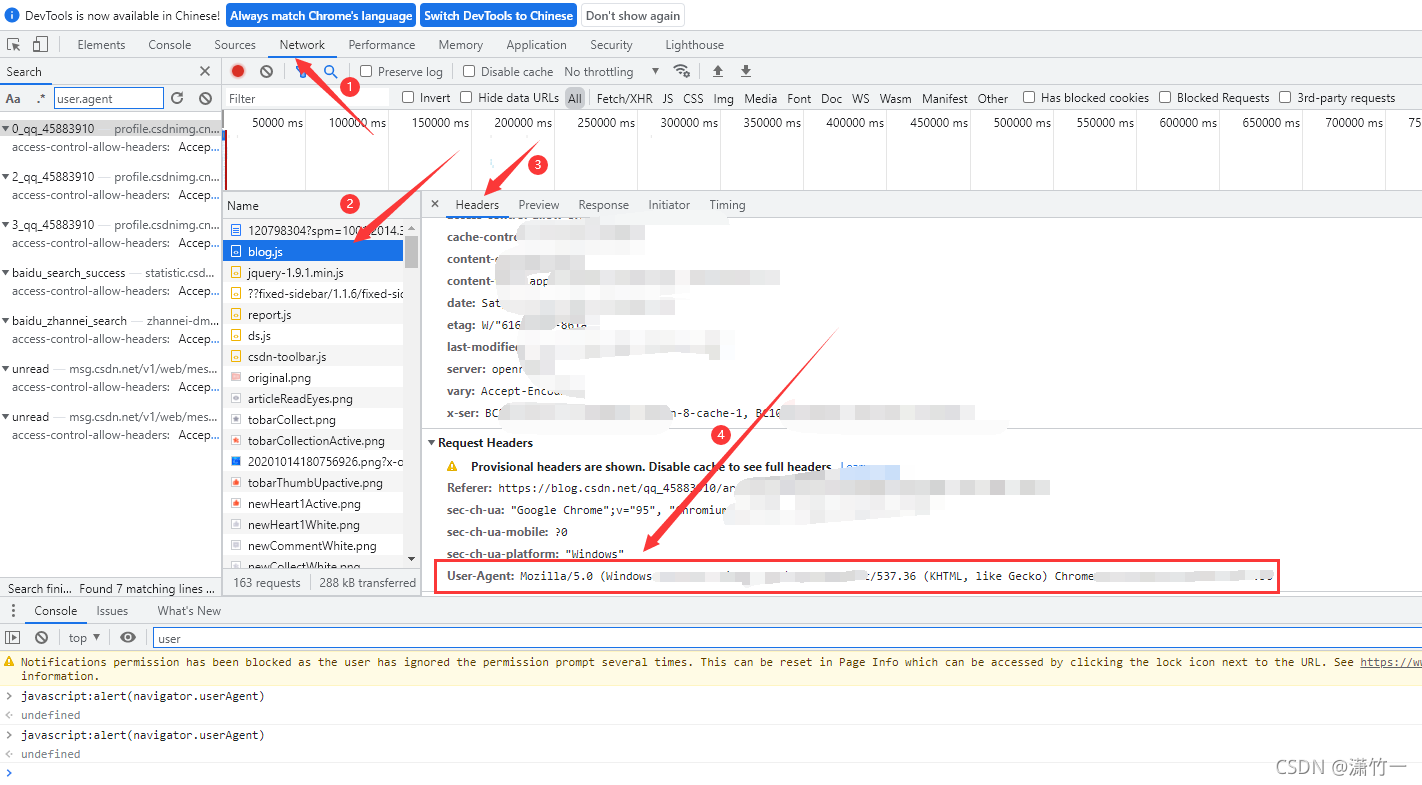This screenshot has width=1422, height=785.
Task: Click the Switch DevTools to Chinese button
Action: 498,15
